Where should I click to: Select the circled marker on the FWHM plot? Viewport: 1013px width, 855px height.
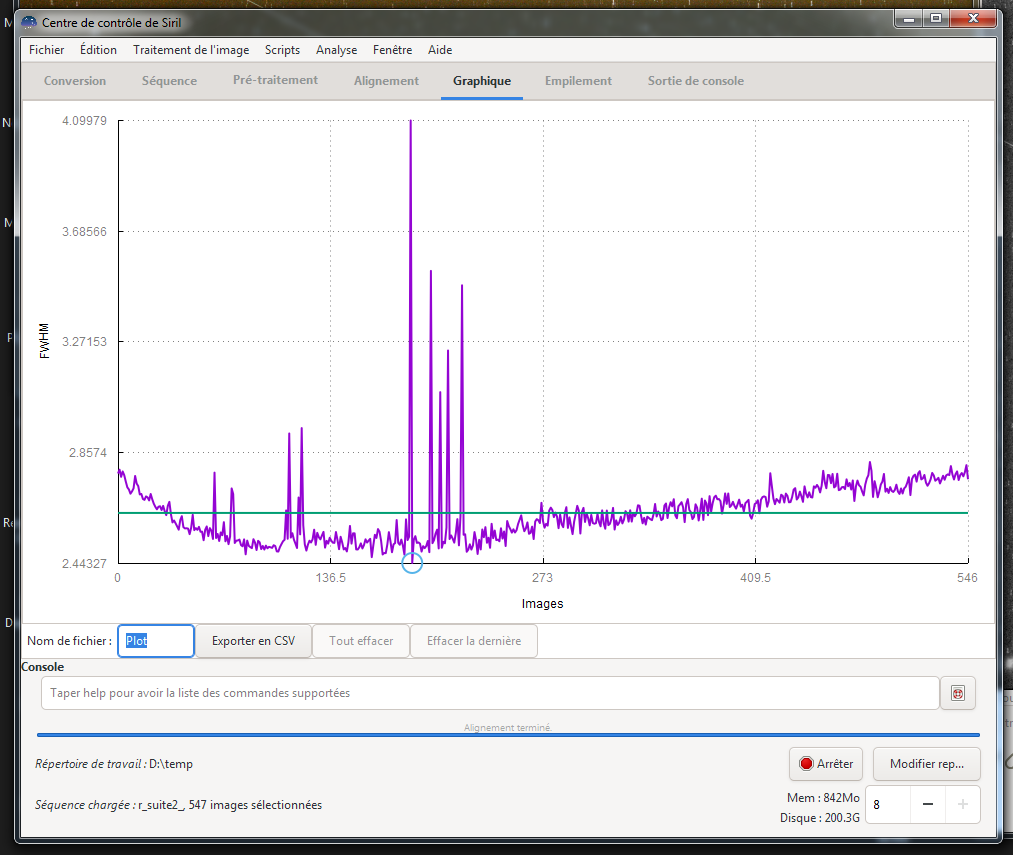412,563
